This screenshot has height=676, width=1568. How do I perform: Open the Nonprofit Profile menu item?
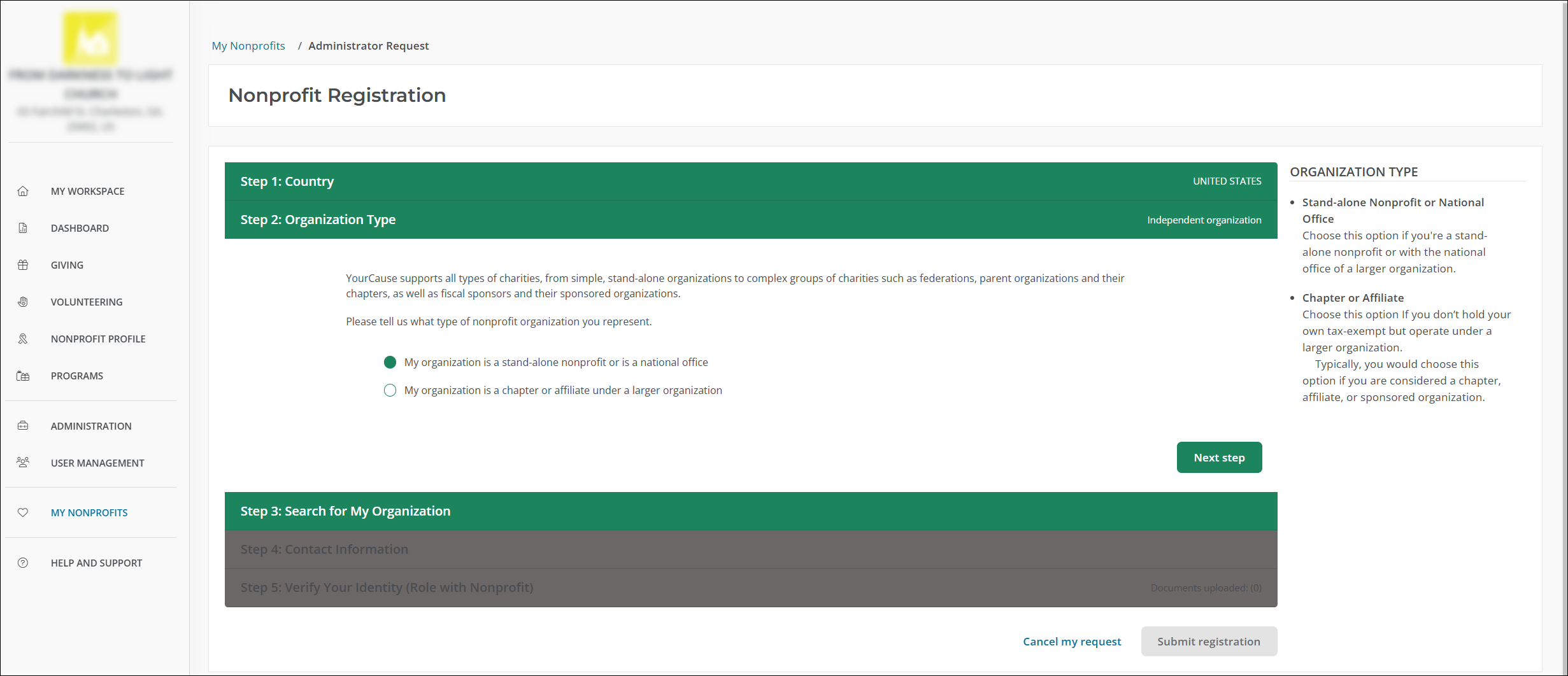pyautogui.click(x=98, y=339)
